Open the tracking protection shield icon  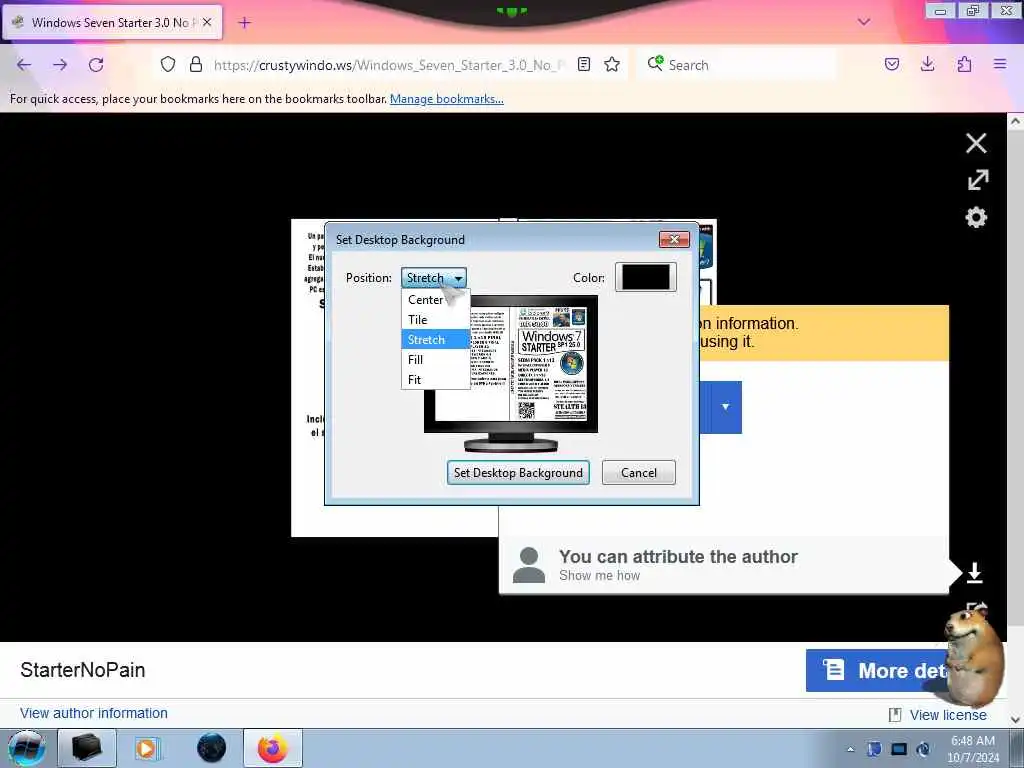click(168, 65)
